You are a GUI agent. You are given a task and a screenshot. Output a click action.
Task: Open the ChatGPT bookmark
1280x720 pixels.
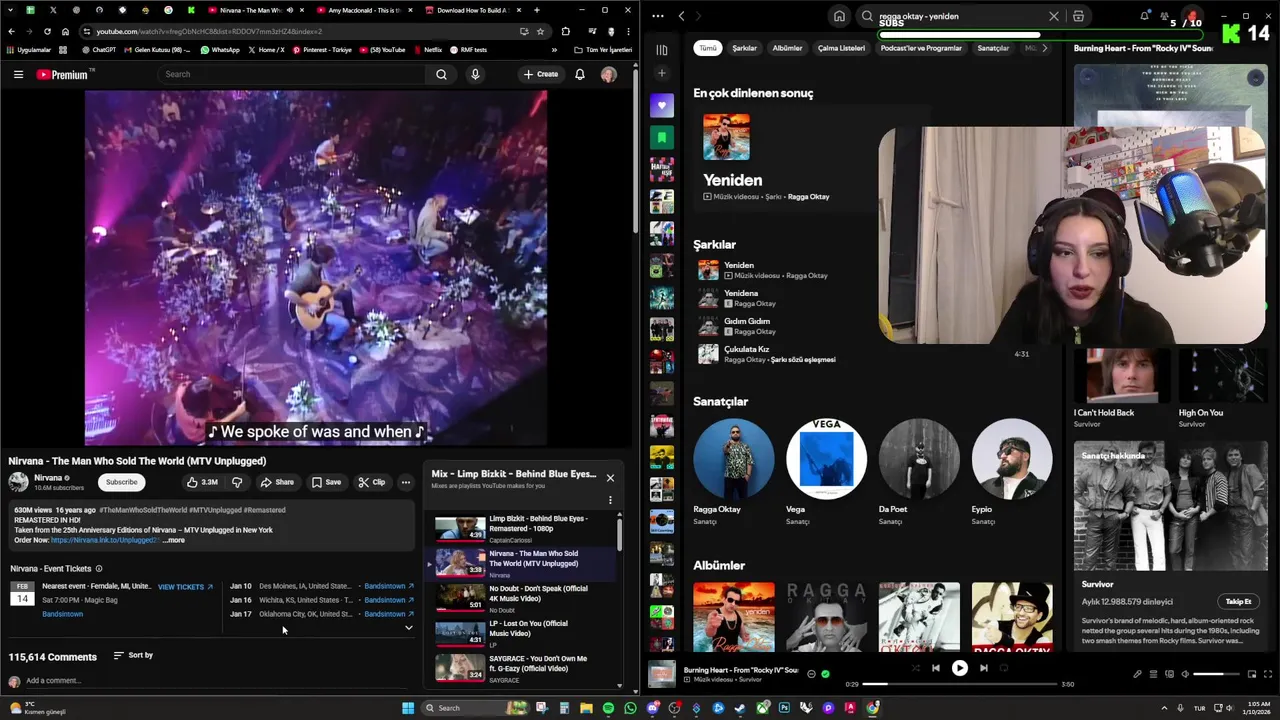[99, 50]
